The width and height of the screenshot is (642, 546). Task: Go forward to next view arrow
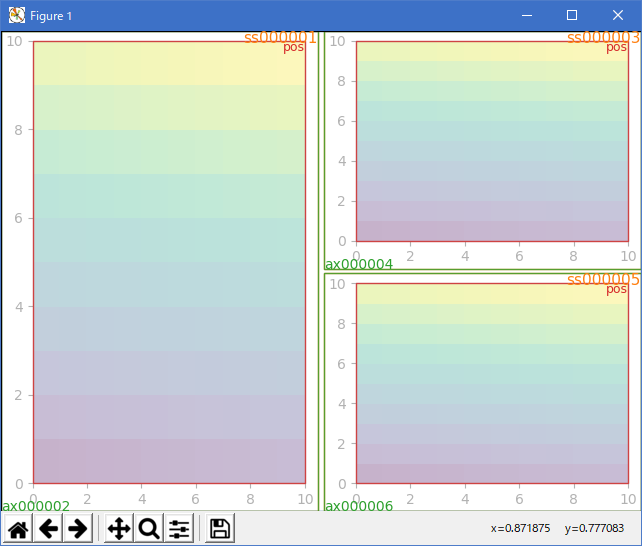(78, 528)
